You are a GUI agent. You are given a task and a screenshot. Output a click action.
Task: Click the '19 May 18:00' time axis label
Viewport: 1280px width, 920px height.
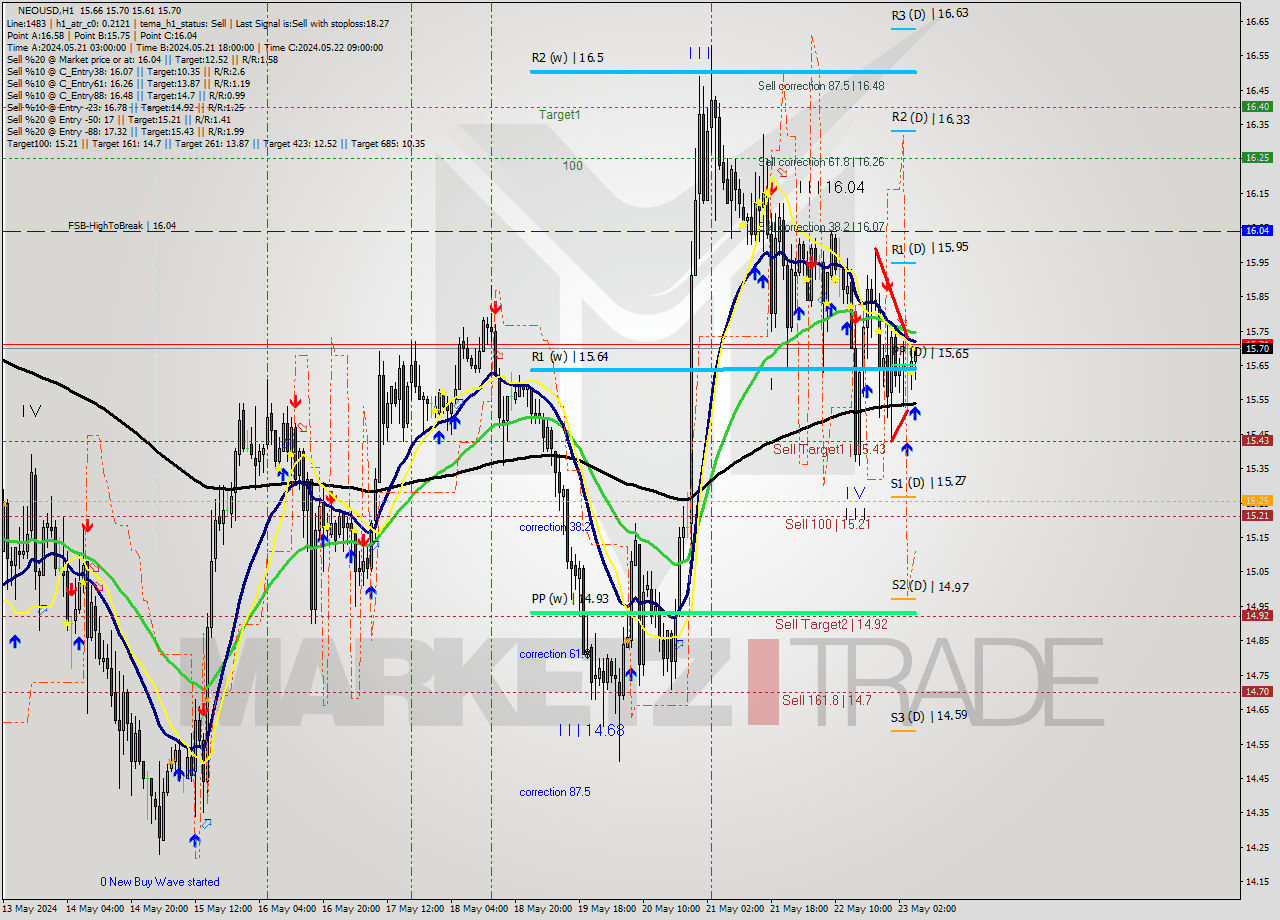coord(607,909)
